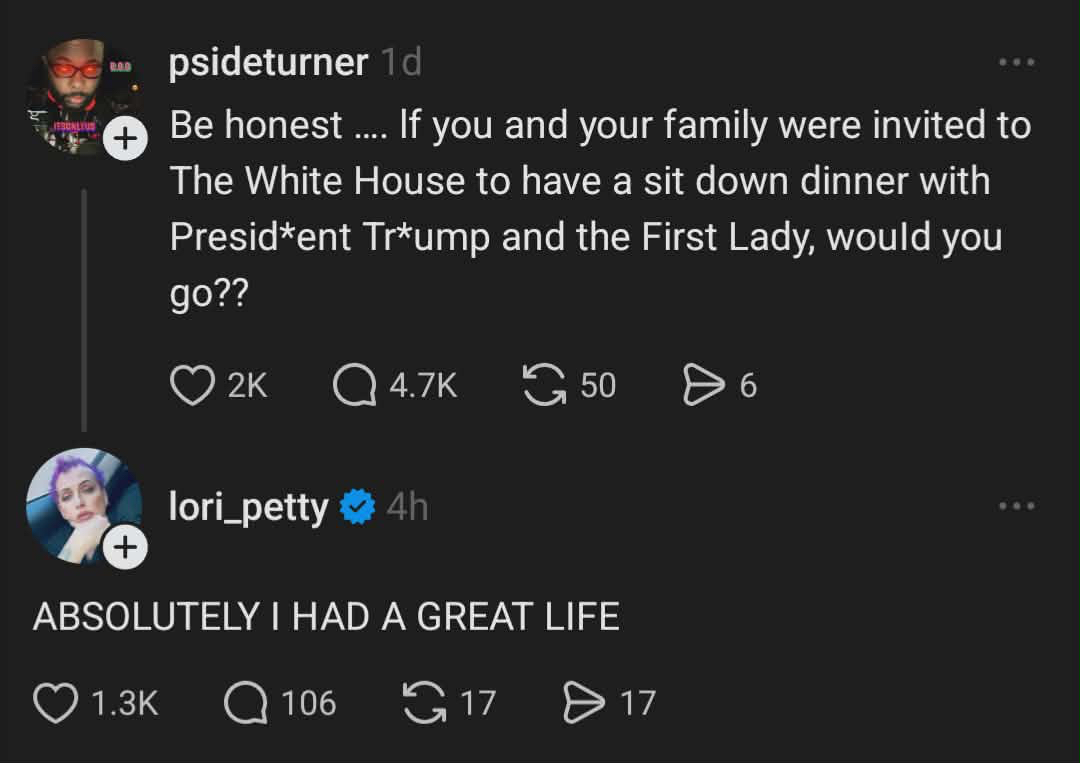Open replies on psideturner's post
The image size is (1080, 763).
pos(354,386)
